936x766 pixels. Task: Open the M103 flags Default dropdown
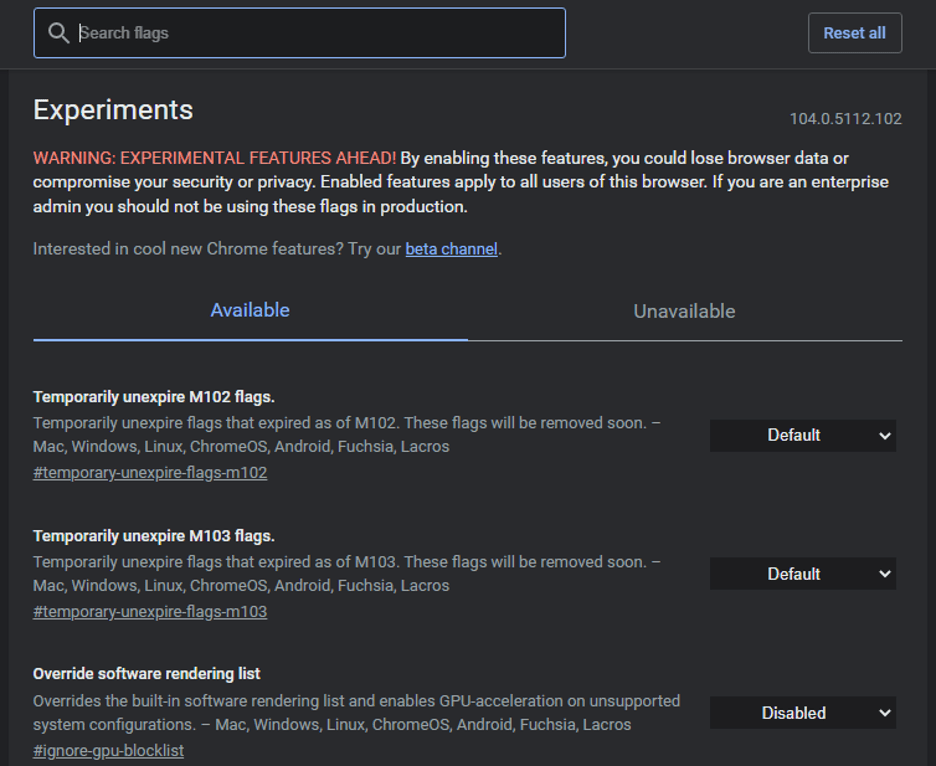point(802,574)
